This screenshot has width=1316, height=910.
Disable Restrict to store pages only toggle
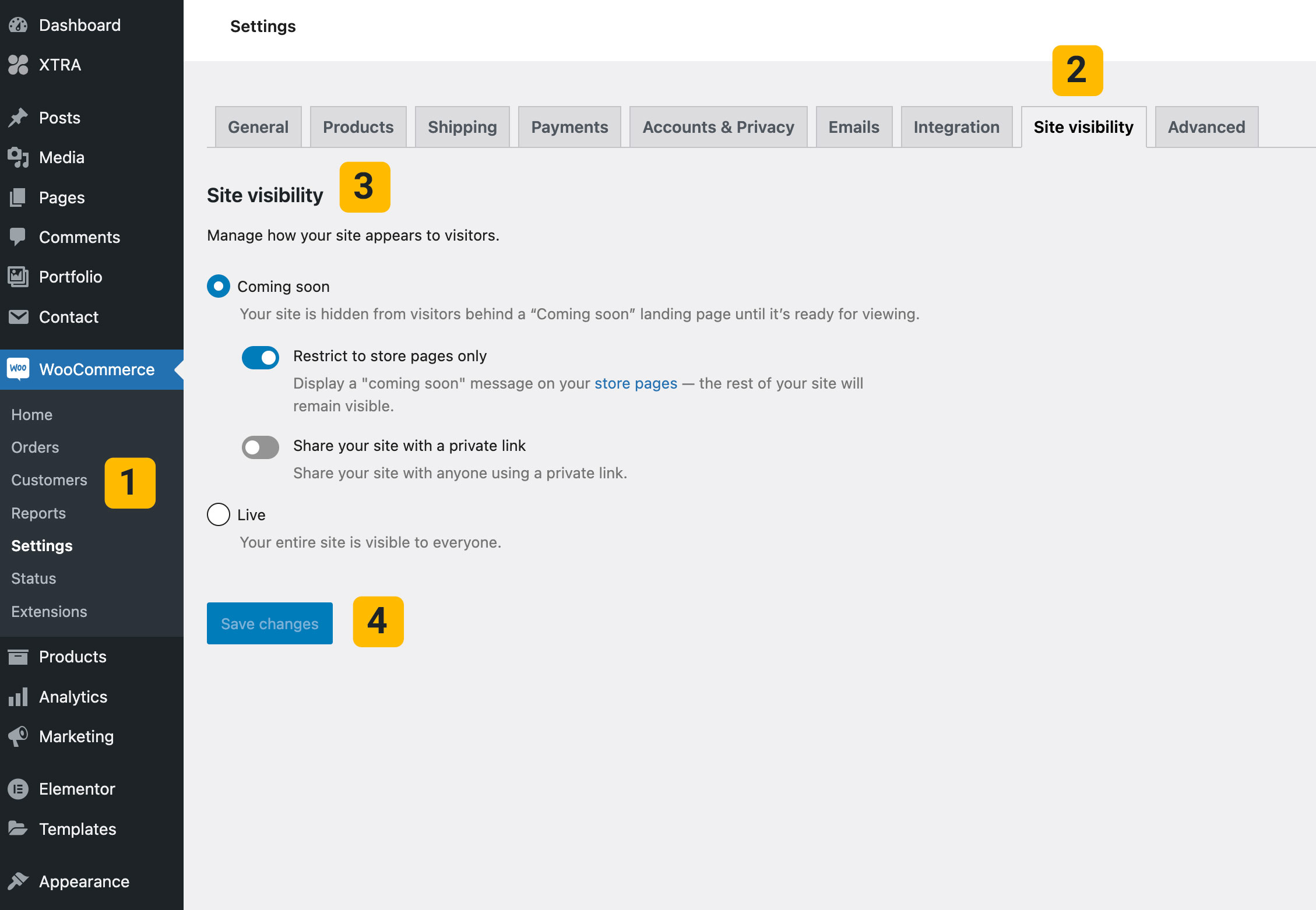pyautogui.click(x=261, y=357)
